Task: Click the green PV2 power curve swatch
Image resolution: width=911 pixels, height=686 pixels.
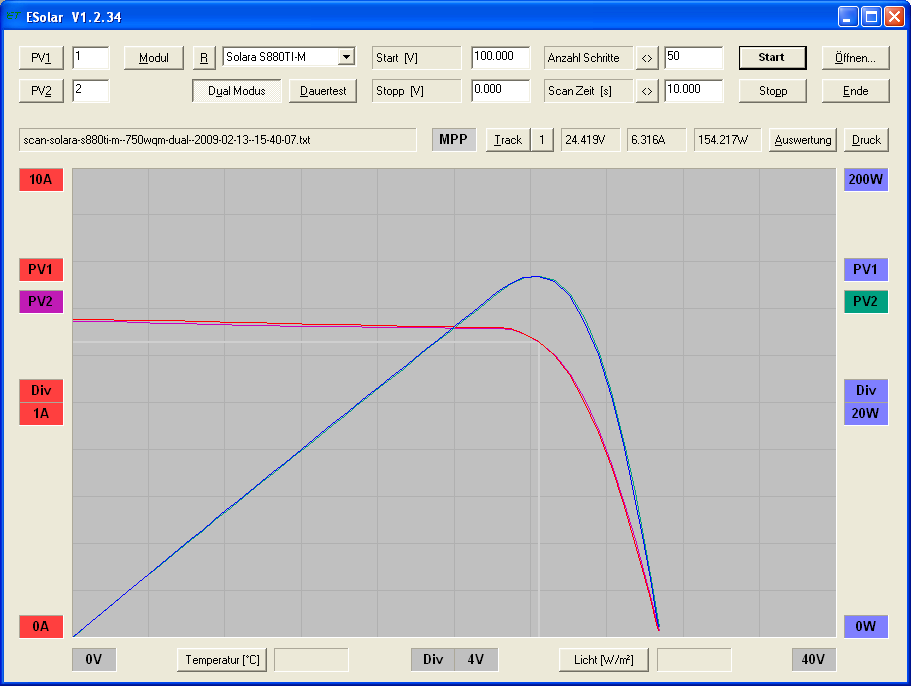Action: coord(866,301)
